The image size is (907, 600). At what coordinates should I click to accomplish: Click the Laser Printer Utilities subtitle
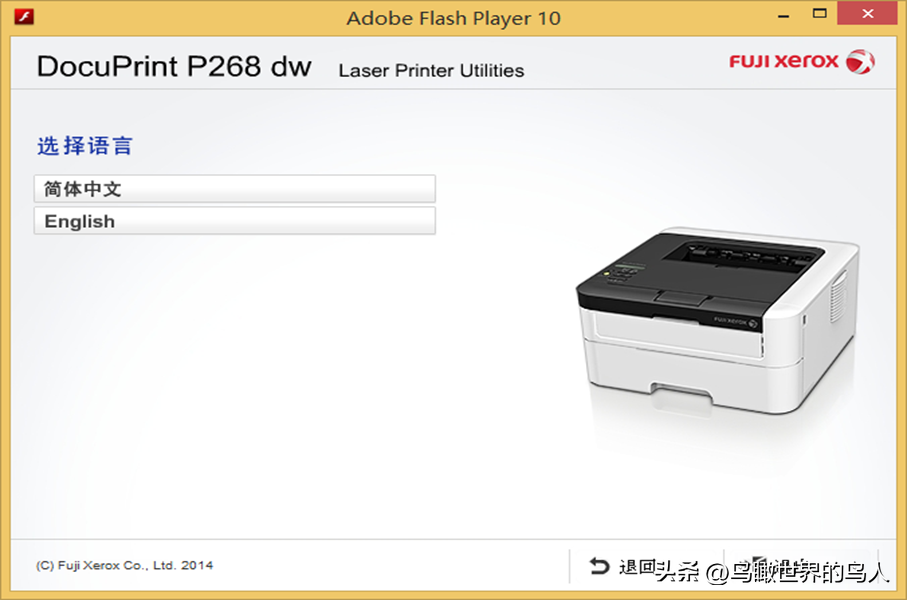[431, 71]
